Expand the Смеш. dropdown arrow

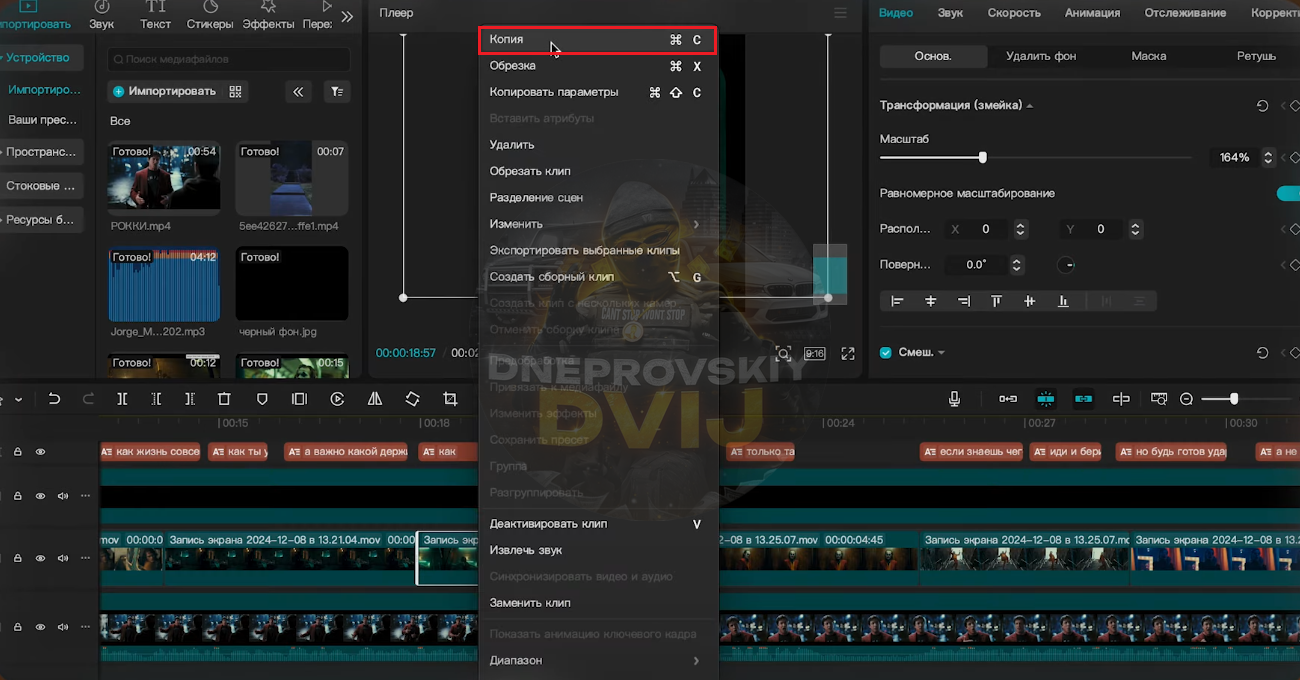941,353
